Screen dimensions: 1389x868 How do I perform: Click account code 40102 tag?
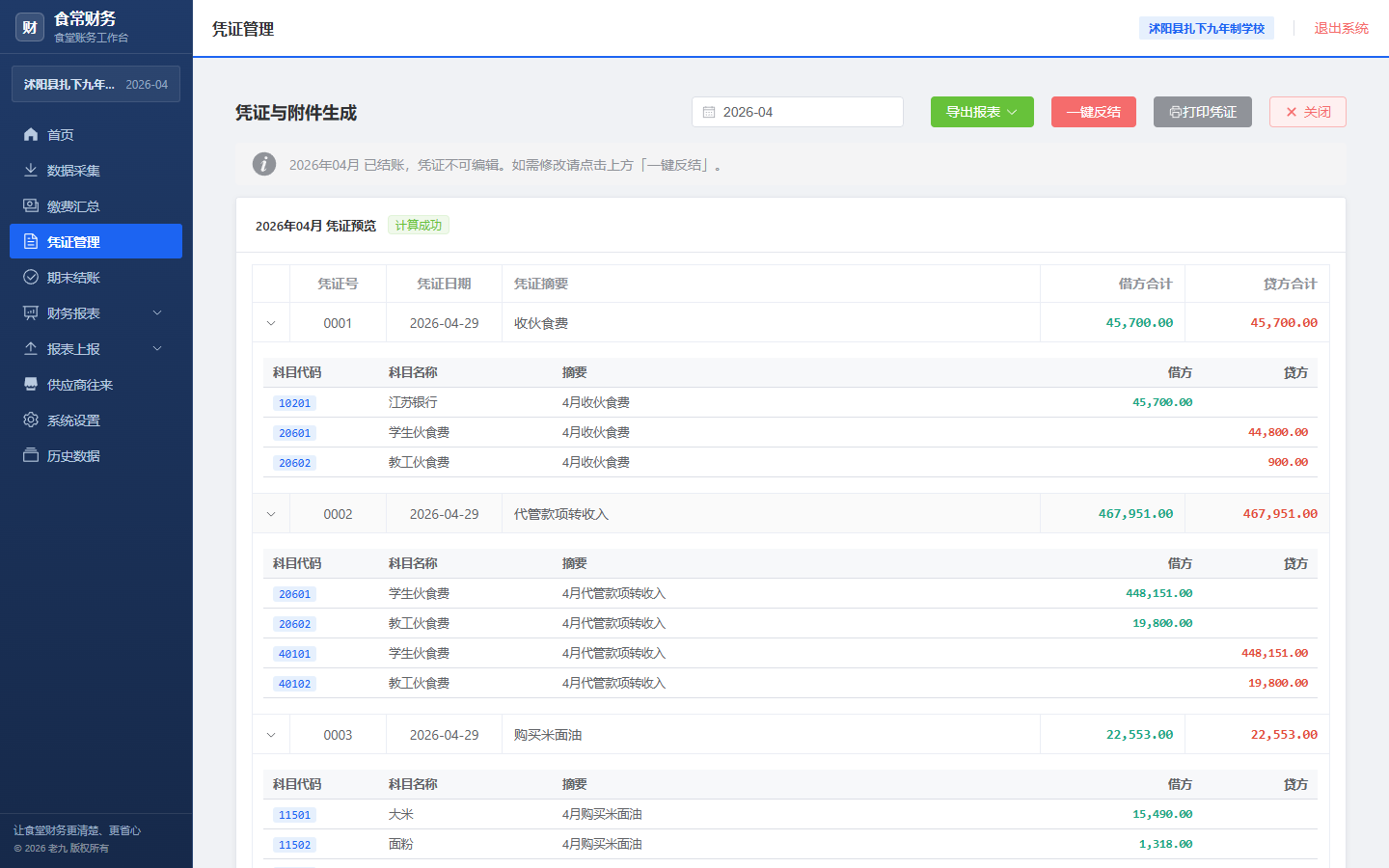(x=295, y=684)
